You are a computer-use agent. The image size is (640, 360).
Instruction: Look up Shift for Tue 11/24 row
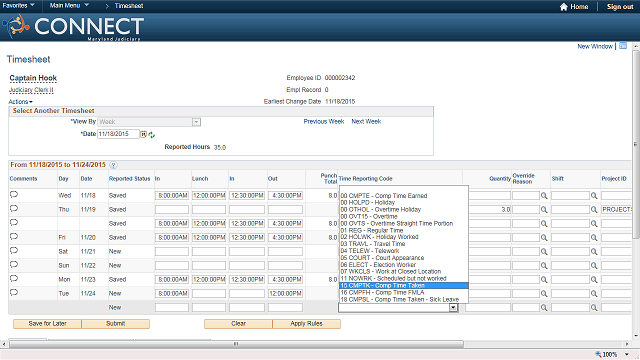click(594, 293)
